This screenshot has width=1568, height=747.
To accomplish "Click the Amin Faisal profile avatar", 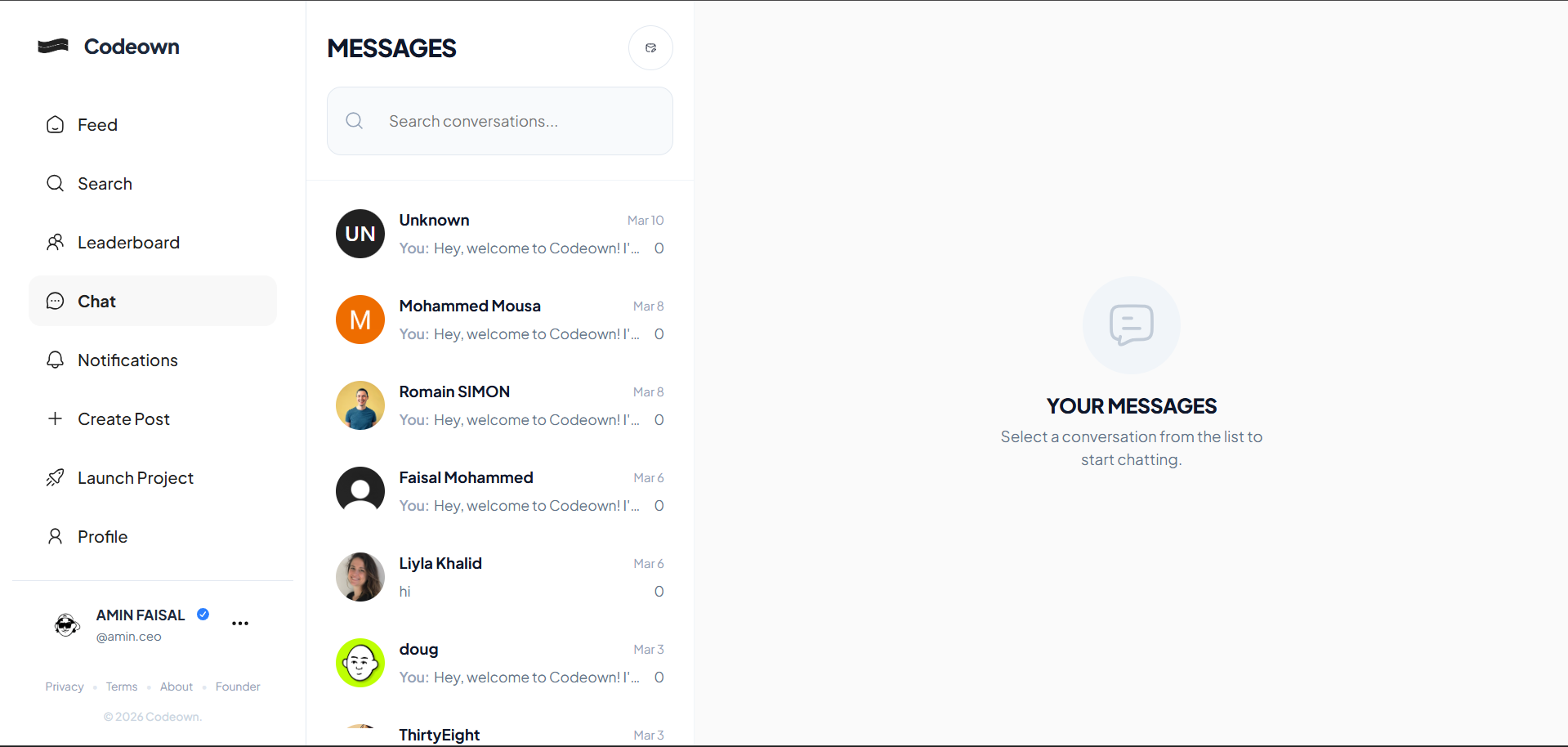I will tap(67, 625).
